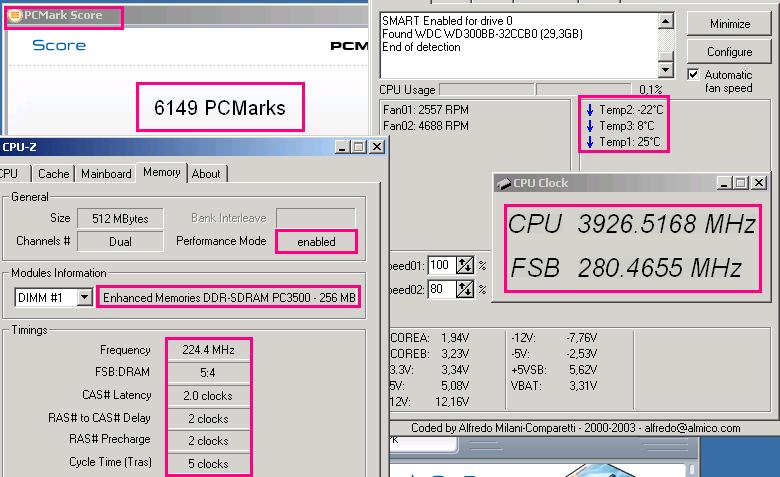Click the Temp3 down-arrow indicator
The height and width of the screenshot is (477, 780).
coord(589,126)
